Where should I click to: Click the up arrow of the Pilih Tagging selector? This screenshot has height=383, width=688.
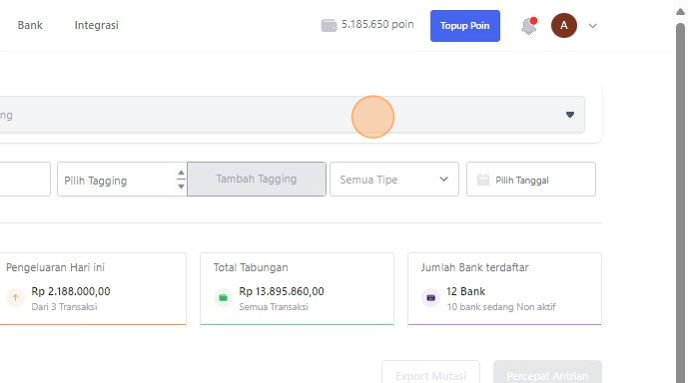181,173
